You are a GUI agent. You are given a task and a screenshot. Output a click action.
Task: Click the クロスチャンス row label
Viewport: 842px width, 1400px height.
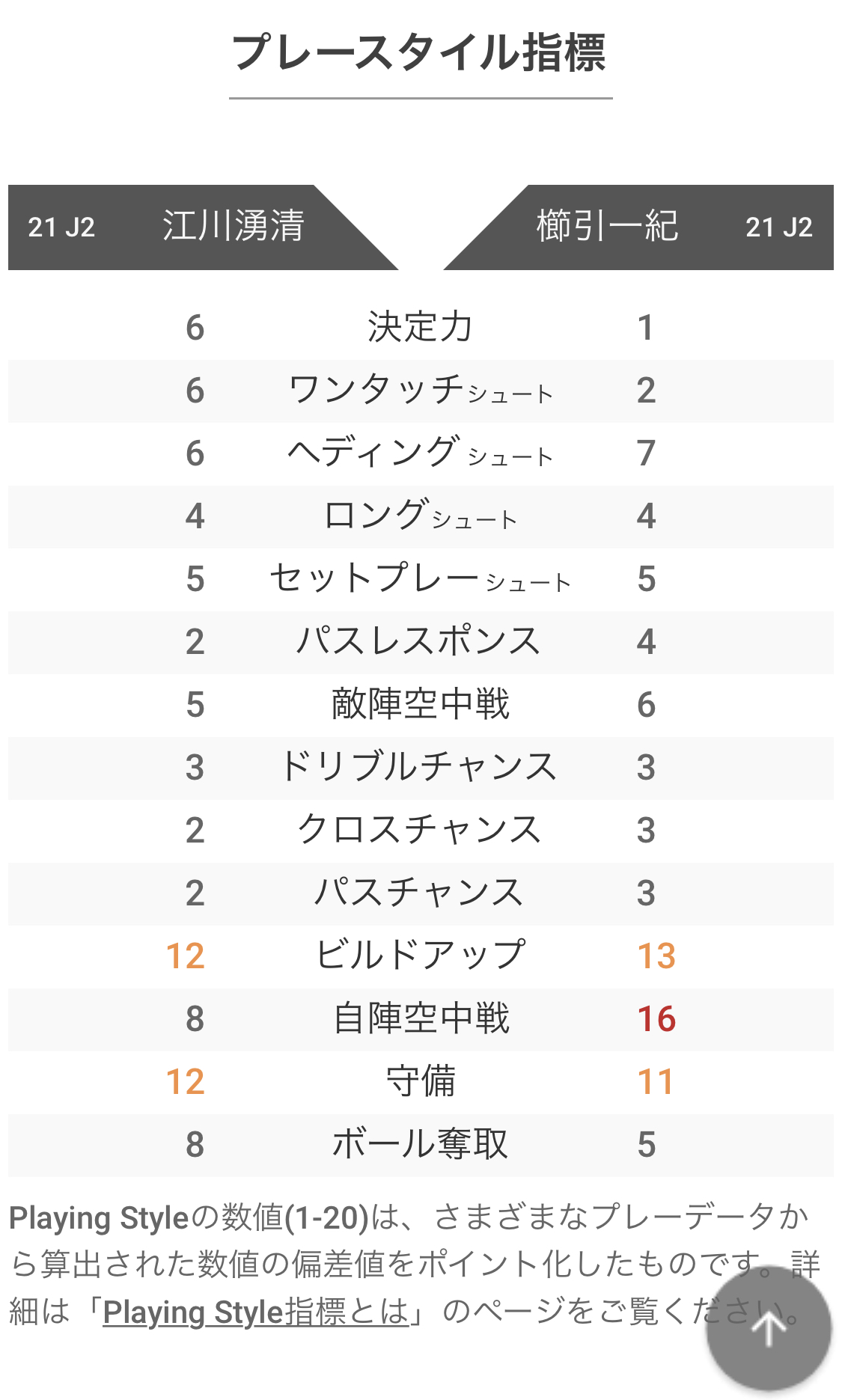click(x=420, y=830)
